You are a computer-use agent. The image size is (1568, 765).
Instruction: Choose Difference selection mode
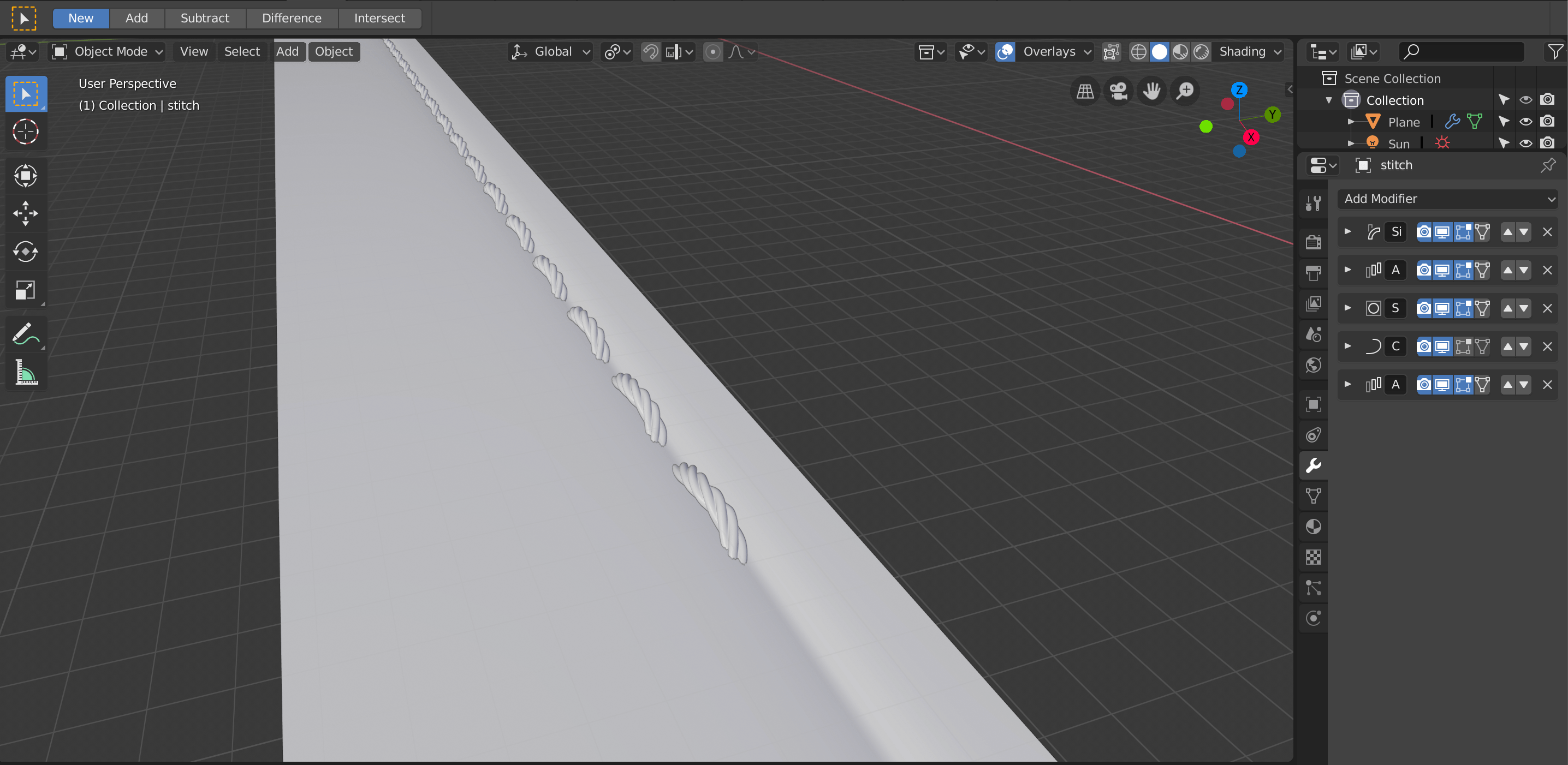coord(292,18)
